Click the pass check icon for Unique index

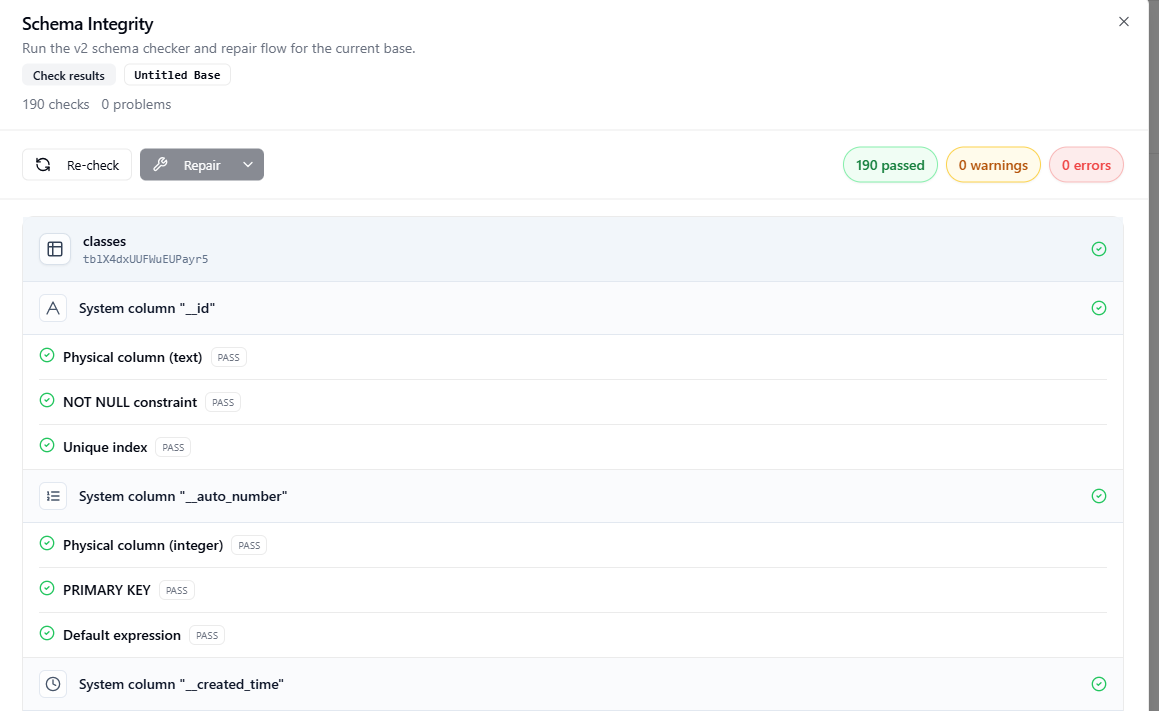point(46,446)
